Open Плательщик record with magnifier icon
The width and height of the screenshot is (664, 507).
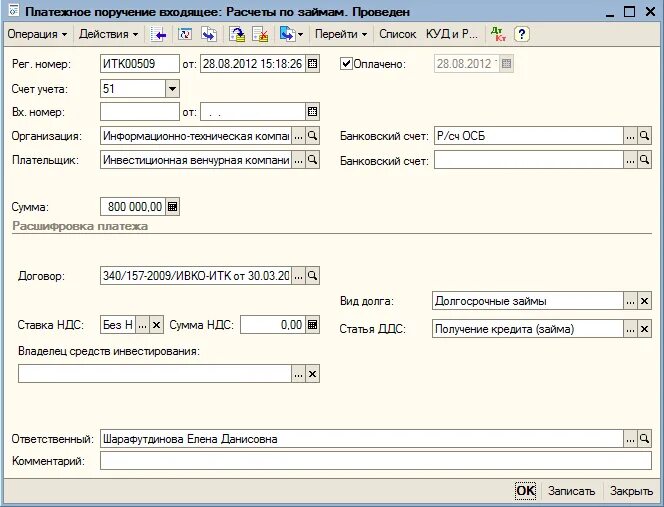coord(313,160)
